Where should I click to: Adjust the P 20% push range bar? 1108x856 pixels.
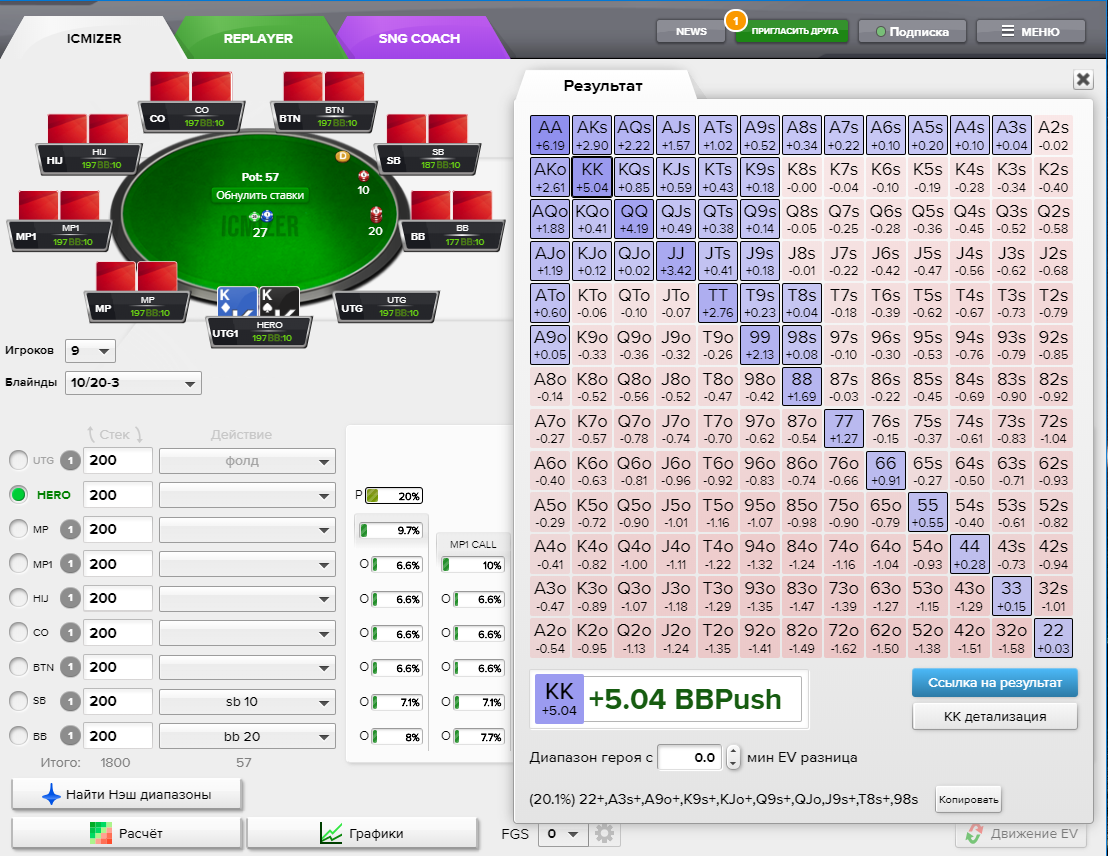394,496
